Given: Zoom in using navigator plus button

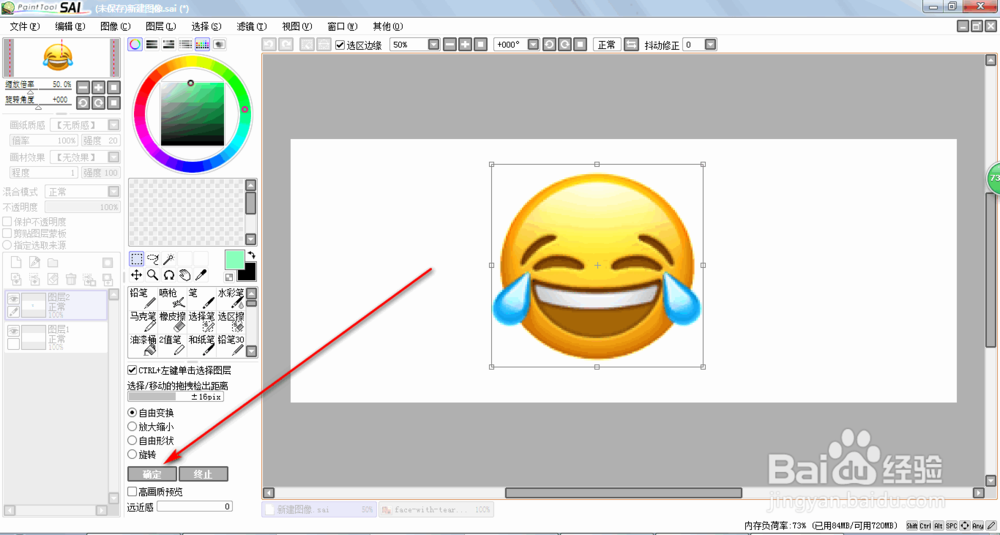Looking at the screenshot, I should pyautogui.click(x=98, y=87).
